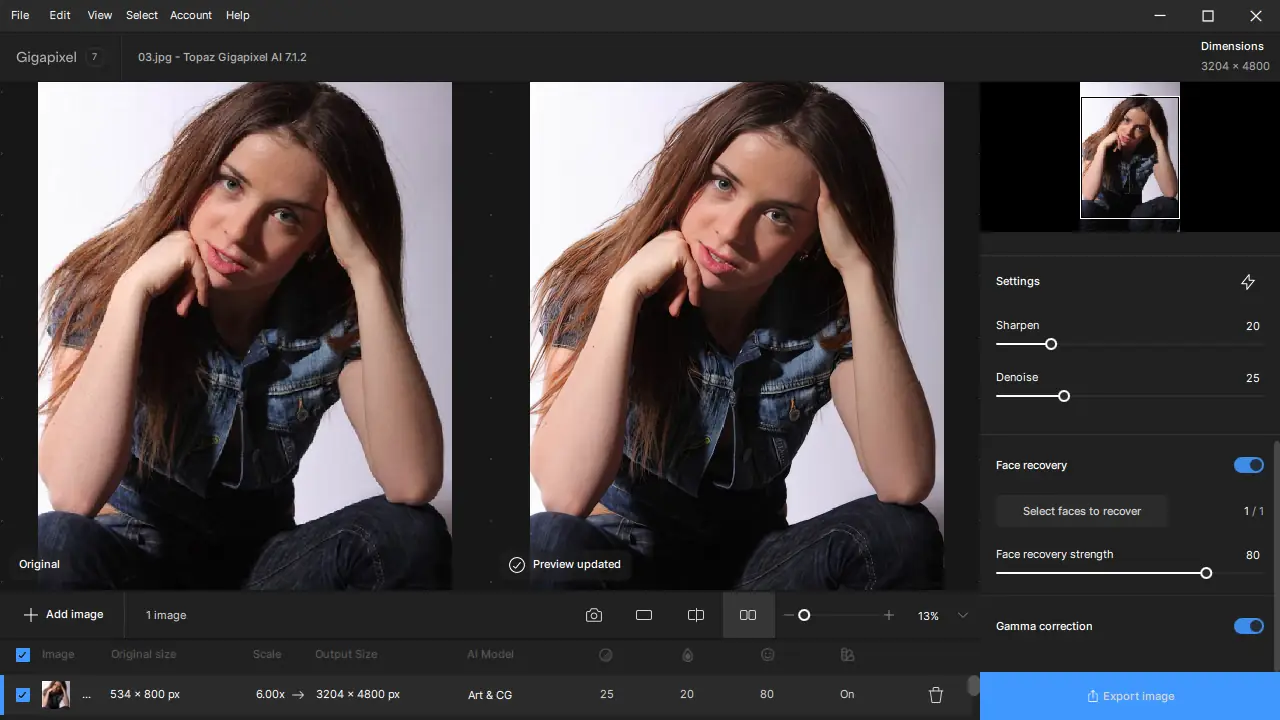The width and height of the screenshot is (1280, 720).
Task: Open the 6.00x scale selector
Action: pyautogui.click(x=270, y=694)
